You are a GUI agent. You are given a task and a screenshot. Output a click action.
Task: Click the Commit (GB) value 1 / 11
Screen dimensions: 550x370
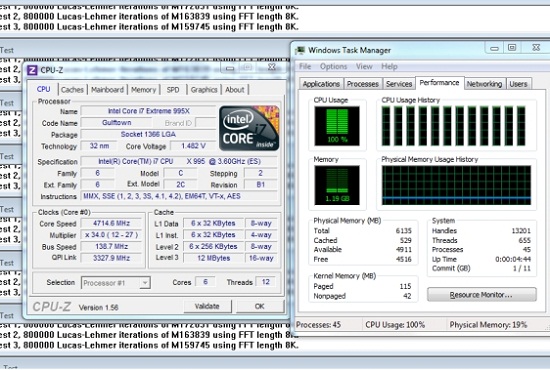pos(522,268)
